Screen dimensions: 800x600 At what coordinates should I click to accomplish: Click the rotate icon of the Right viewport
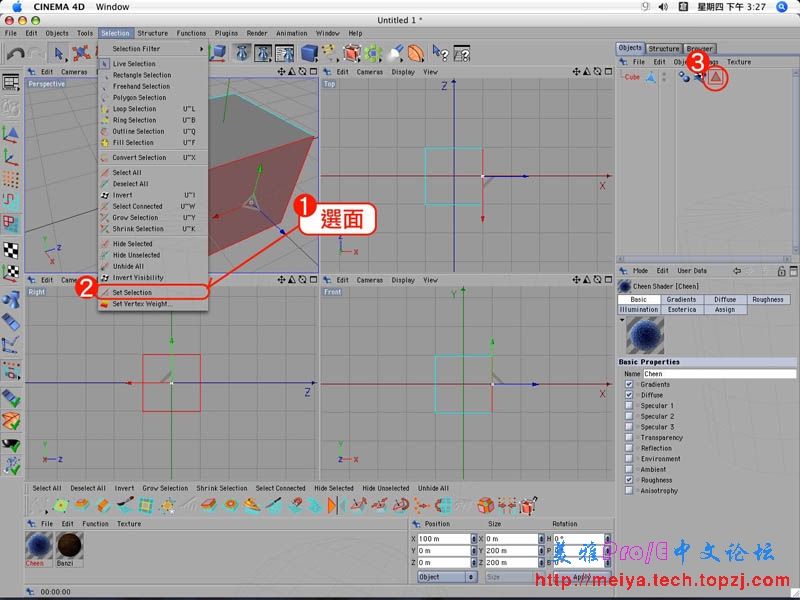point(303,280)
